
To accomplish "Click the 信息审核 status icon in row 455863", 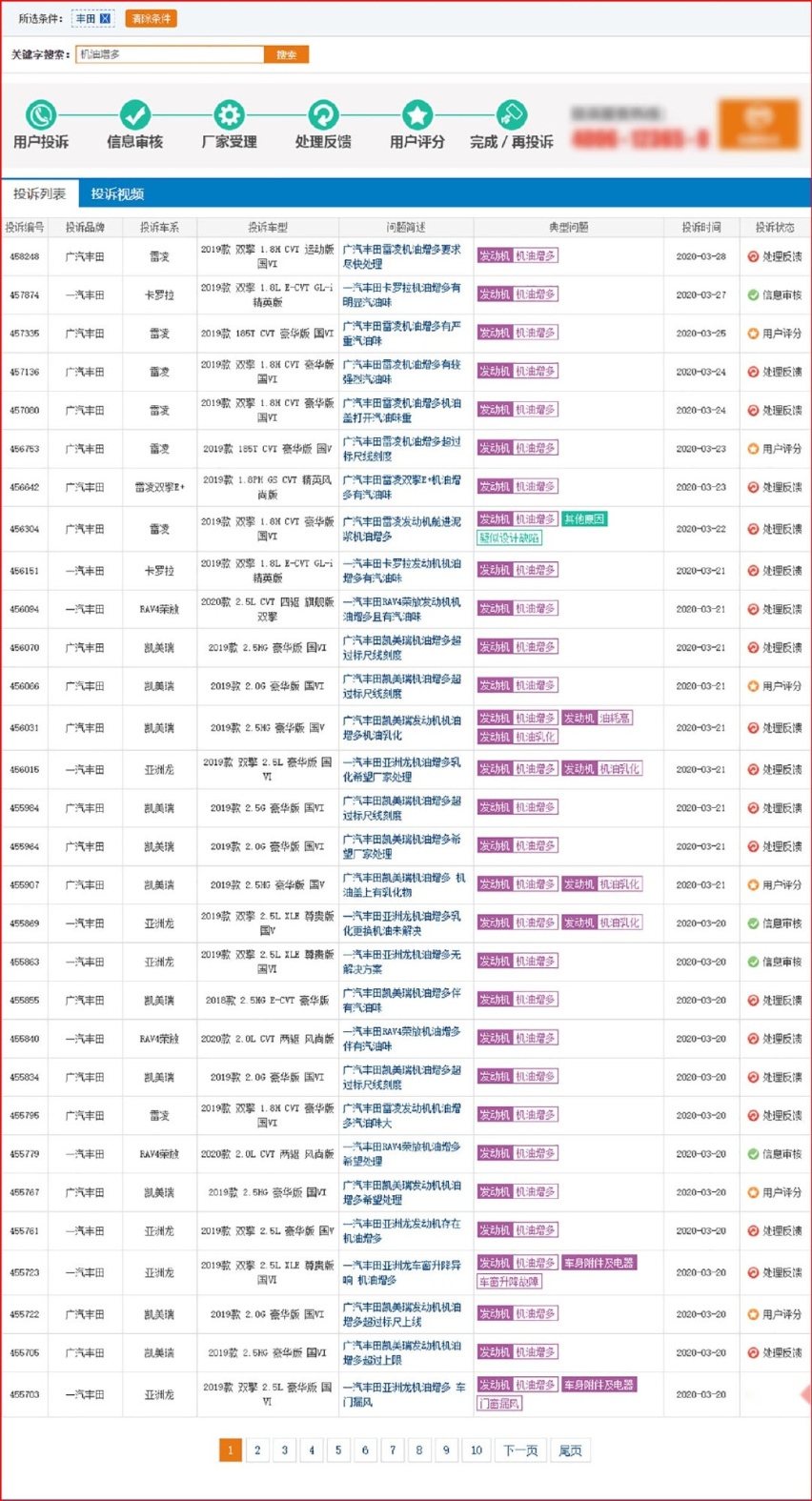I will pyautogui.click(x=753, y=962).
